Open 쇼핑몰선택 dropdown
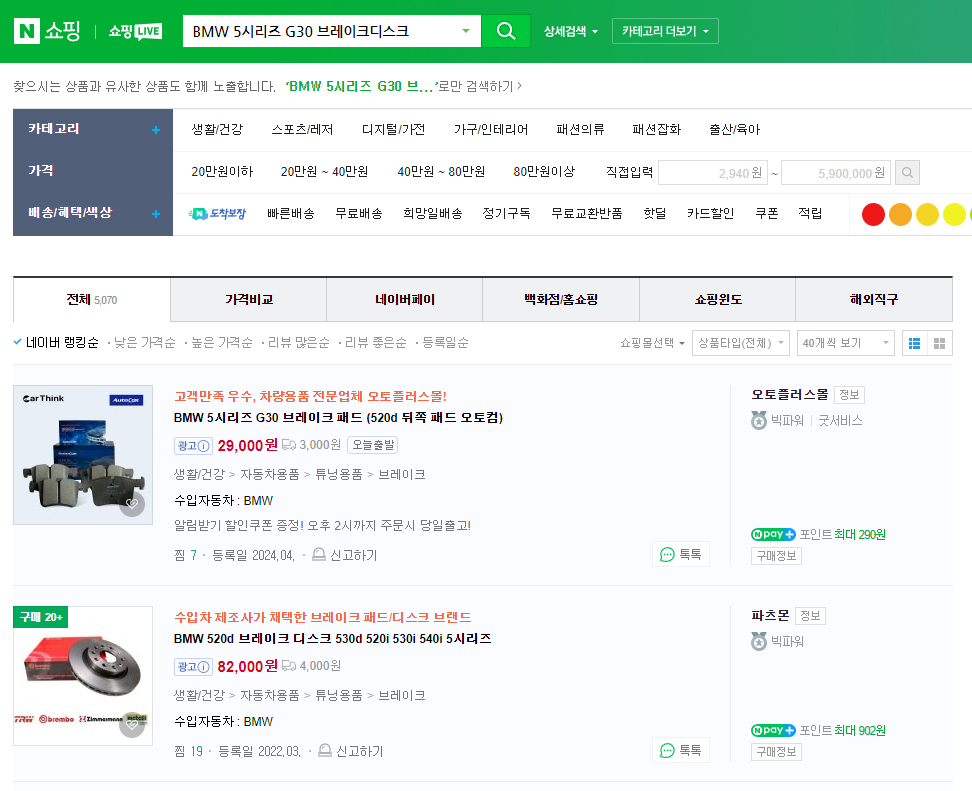 tap(652, 343)
